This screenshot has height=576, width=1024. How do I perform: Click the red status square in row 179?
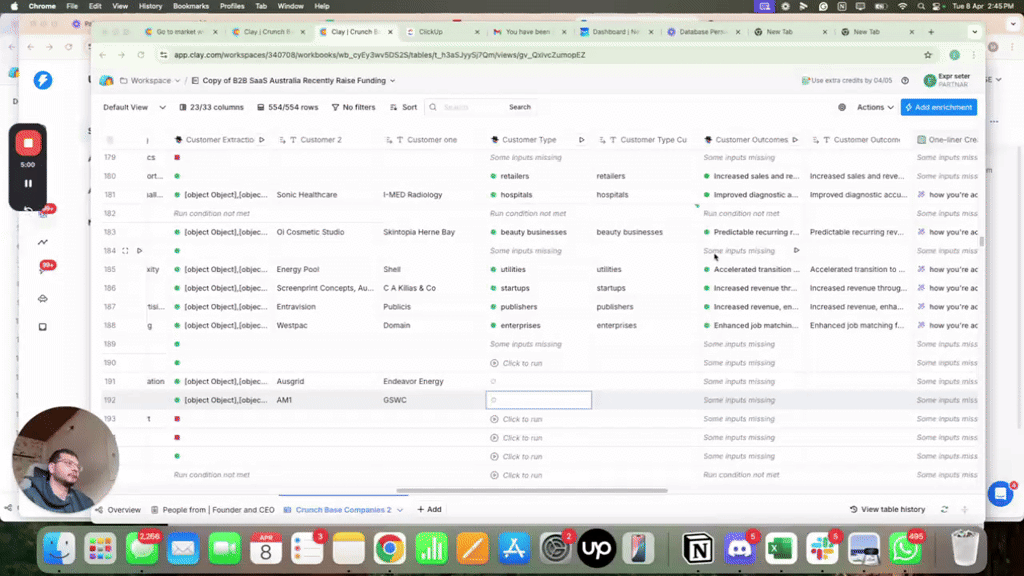(177, 158)
